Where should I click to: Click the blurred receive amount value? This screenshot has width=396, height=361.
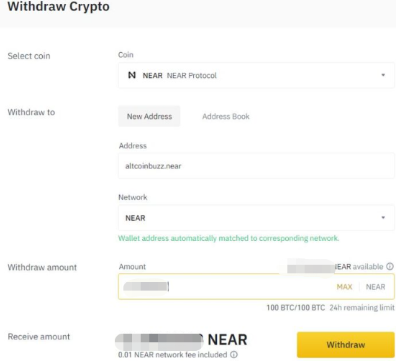pos(159,340)
